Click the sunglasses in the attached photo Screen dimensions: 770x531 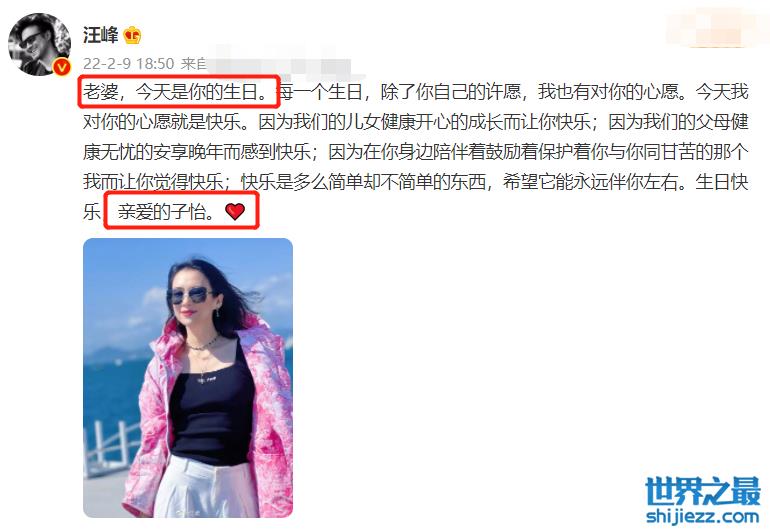tap(191, 295)
